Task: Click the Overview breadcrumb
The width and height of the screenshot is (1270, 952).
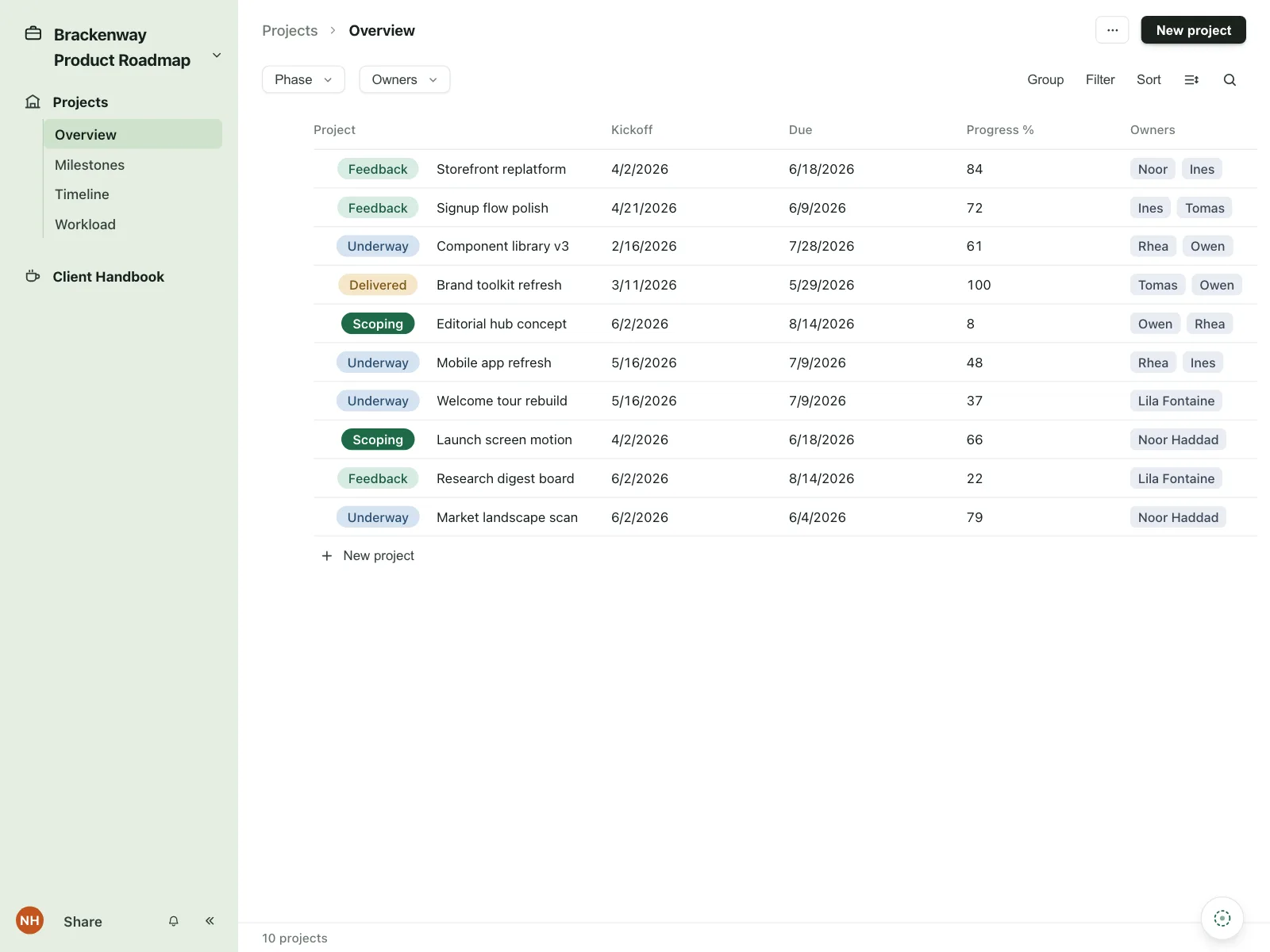Action: (x=382, y=30)
